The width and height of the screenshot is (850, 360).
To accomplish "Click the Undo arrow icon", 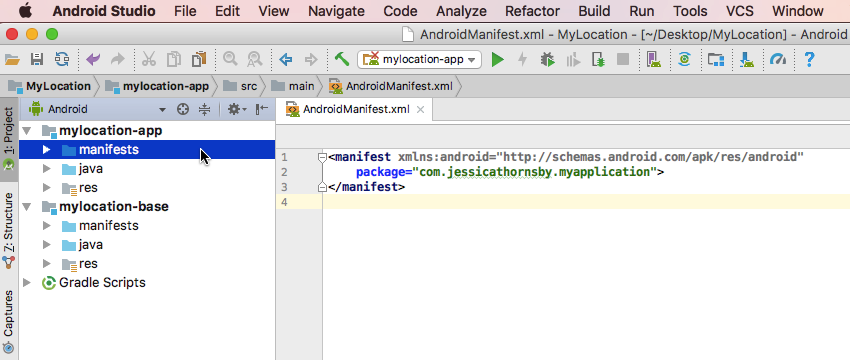I will [x=93, y=59].
